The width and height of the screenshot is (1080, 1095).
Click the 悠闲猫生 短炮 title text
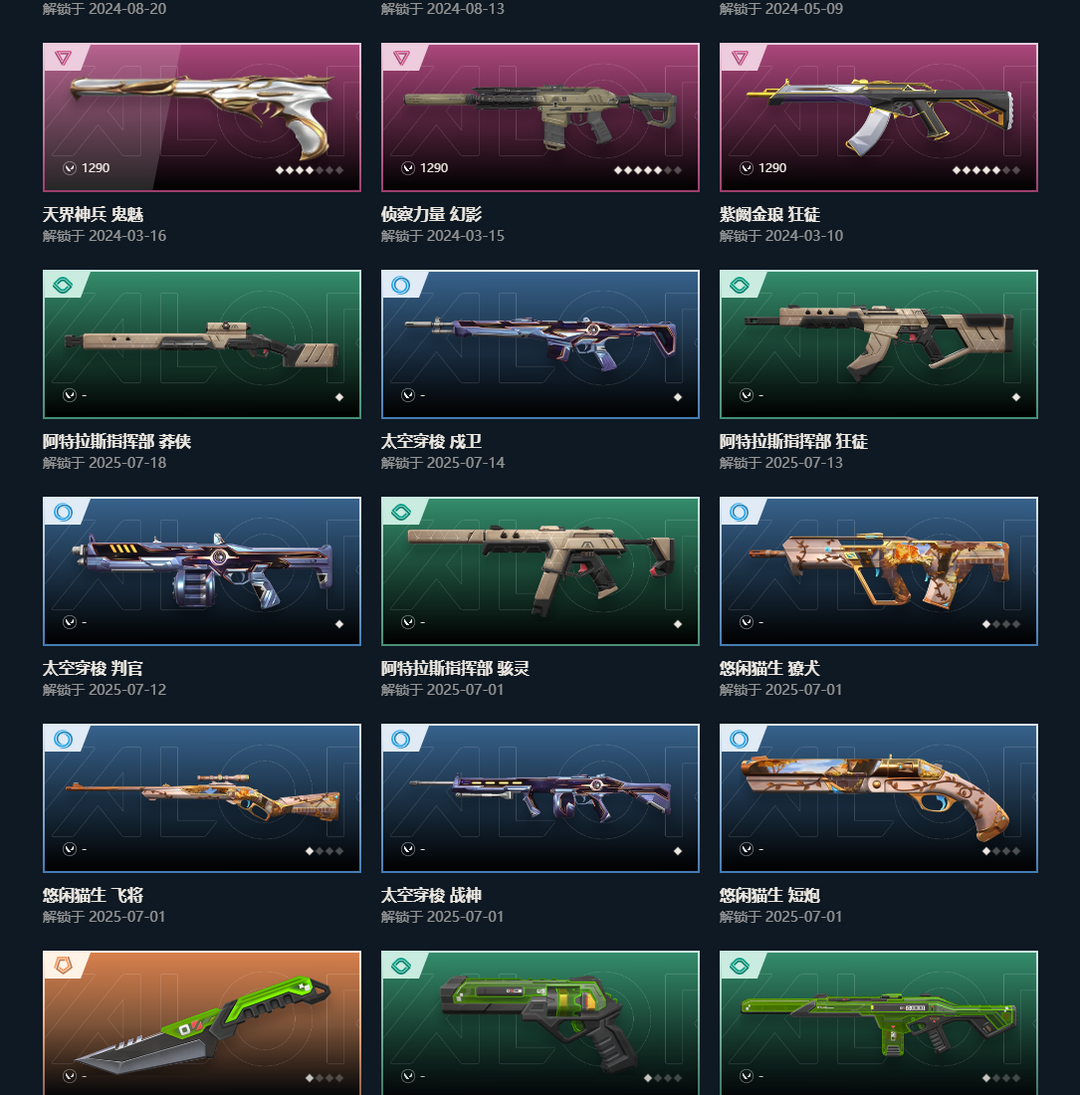point(769,895)
